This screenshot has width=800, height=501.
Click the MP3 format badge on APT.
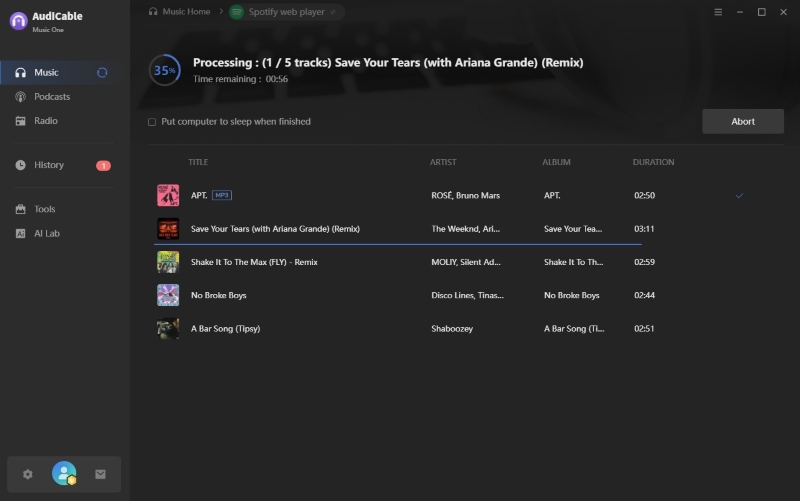pyautogui.click(x=222, y=195)
